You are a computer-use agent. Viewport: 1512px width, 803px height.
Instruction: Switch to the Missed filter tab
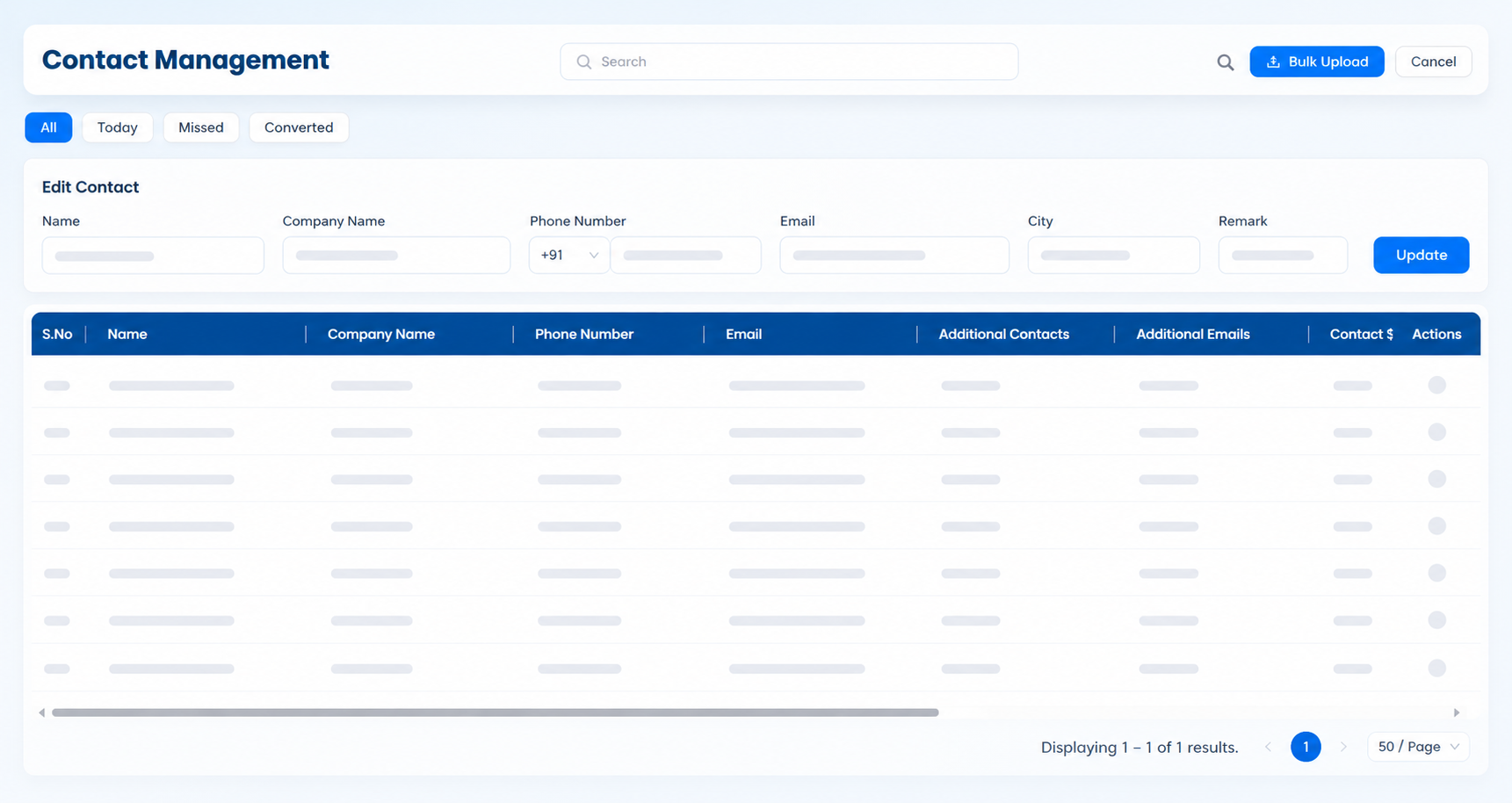tap(201, 127)
